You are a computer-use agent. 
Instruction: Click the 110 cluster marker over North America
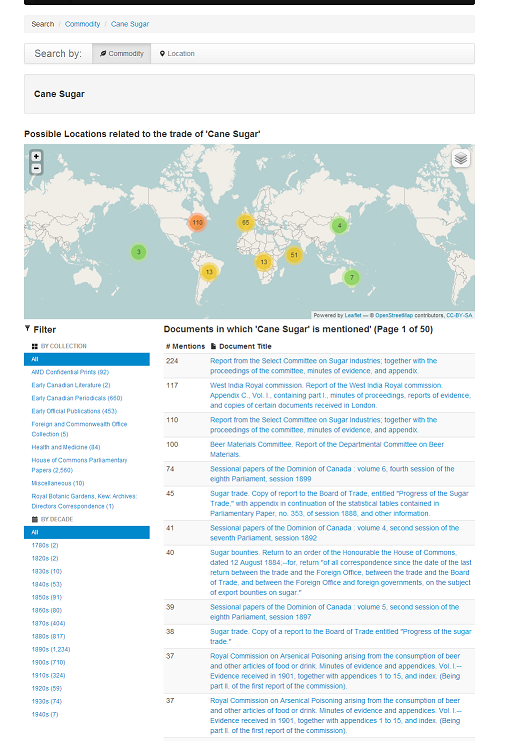tap(197, 223)
